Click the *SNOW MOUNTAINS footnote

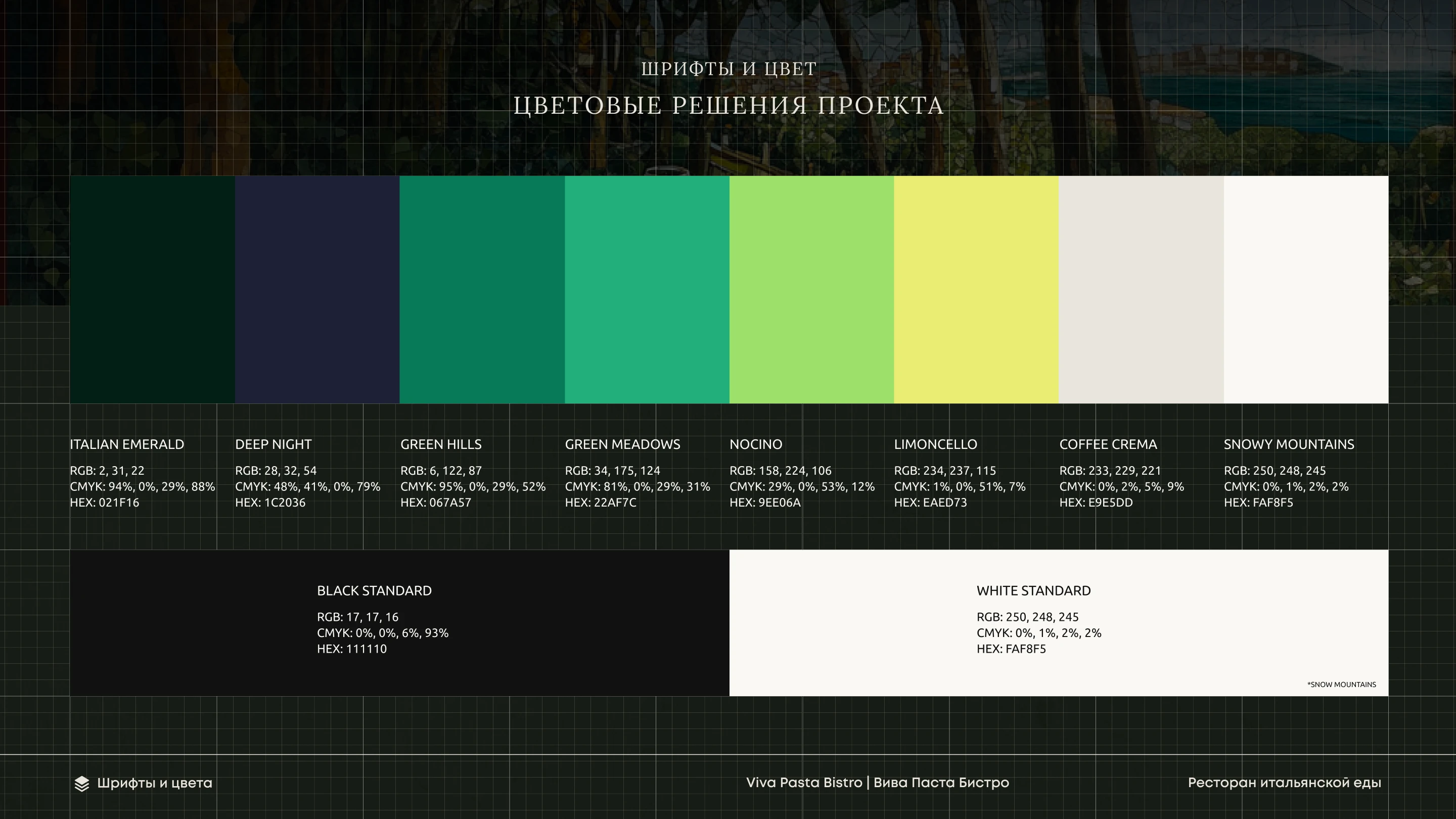click(1341, 685)
